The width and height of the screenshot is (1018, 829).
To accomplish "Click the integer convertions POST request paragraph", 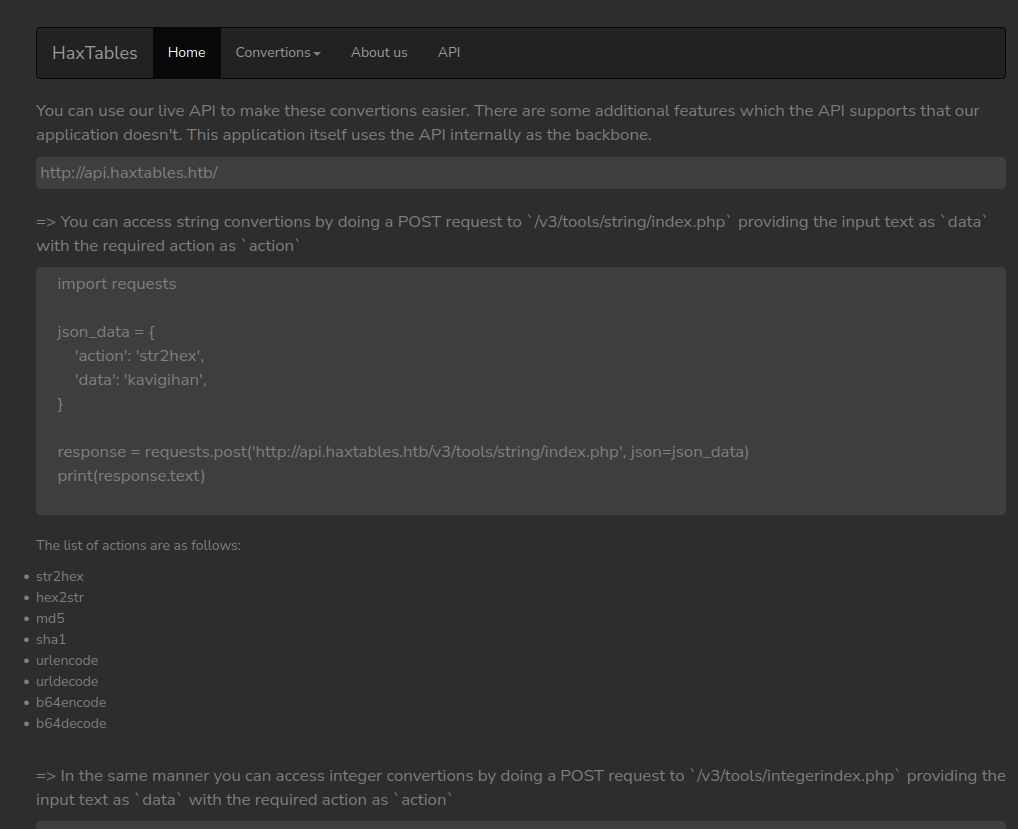I will [x=521, y=787].
